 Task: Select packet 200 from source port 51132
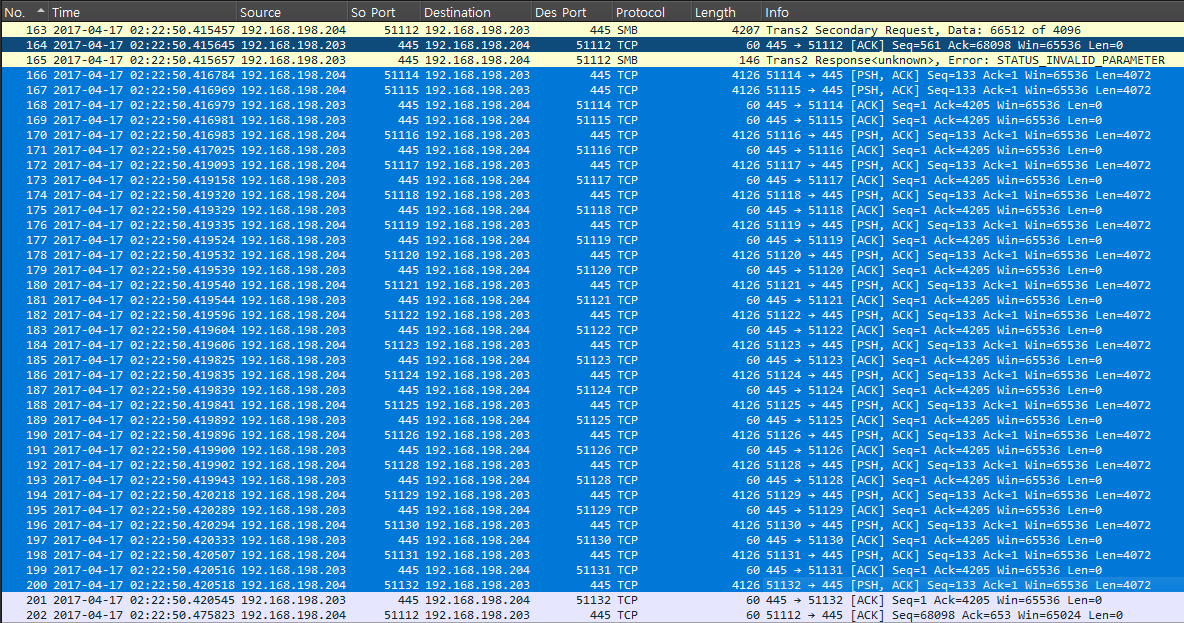click(590, 585)
